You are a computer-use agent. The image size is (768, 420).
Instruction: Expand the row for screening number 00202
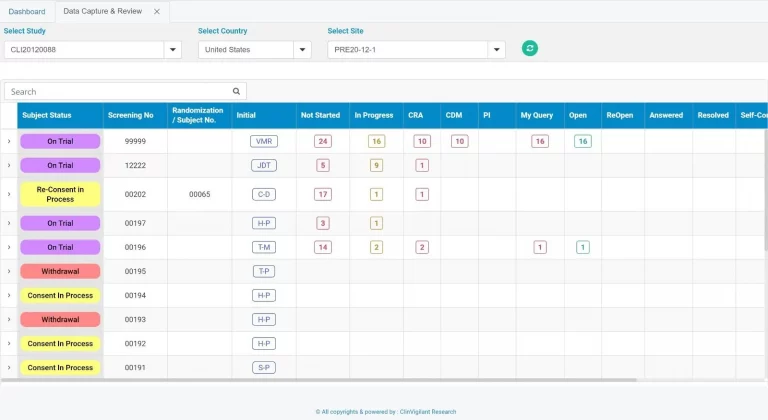click(9, 194)
